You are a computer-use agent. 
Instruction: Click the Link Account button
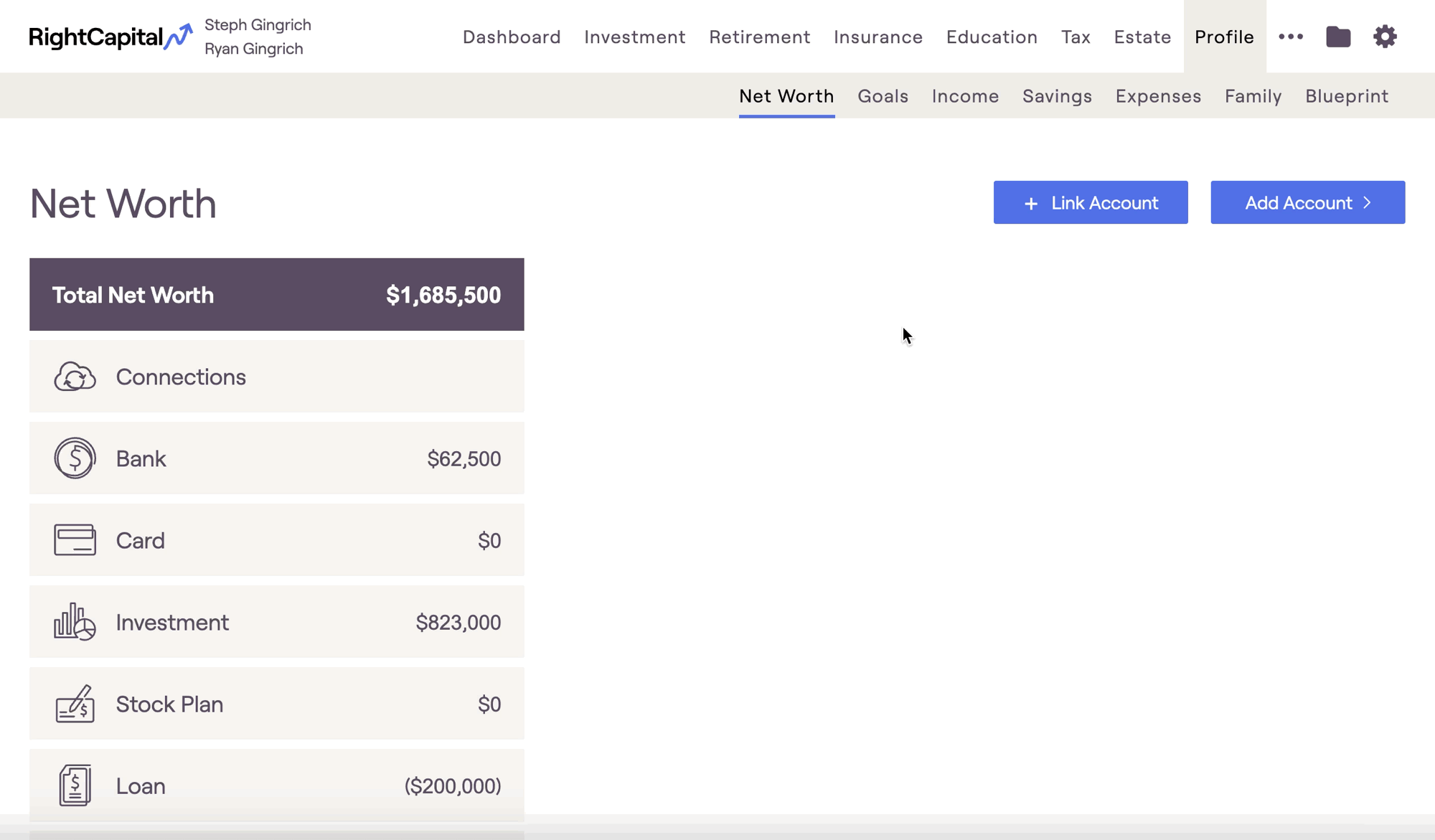tap(1090, 203)
